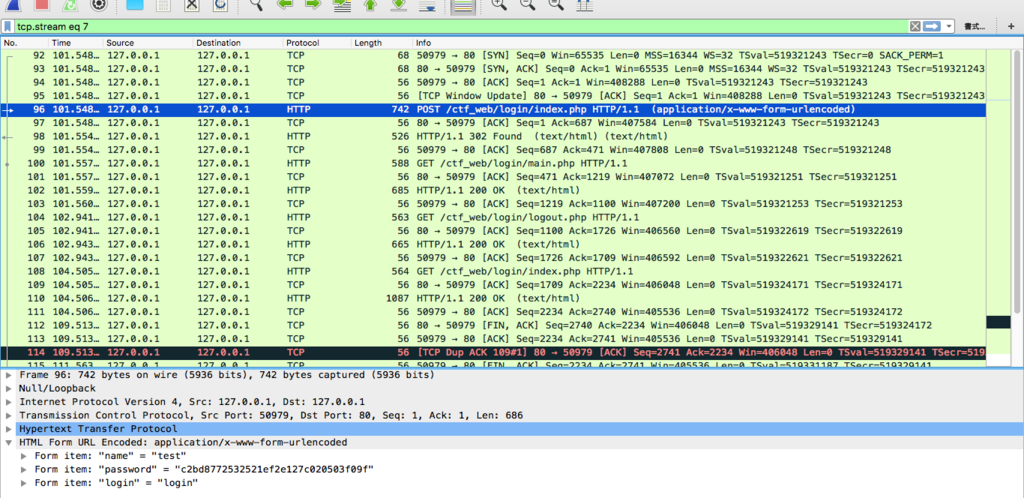Select packet 112 with FIN, ACK
This screenshot has width=1024, height=498.
coord(493,325)
